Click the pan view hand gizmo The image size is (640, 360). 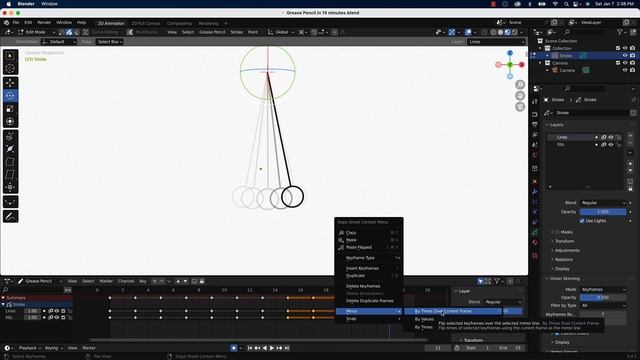[520, 96]
